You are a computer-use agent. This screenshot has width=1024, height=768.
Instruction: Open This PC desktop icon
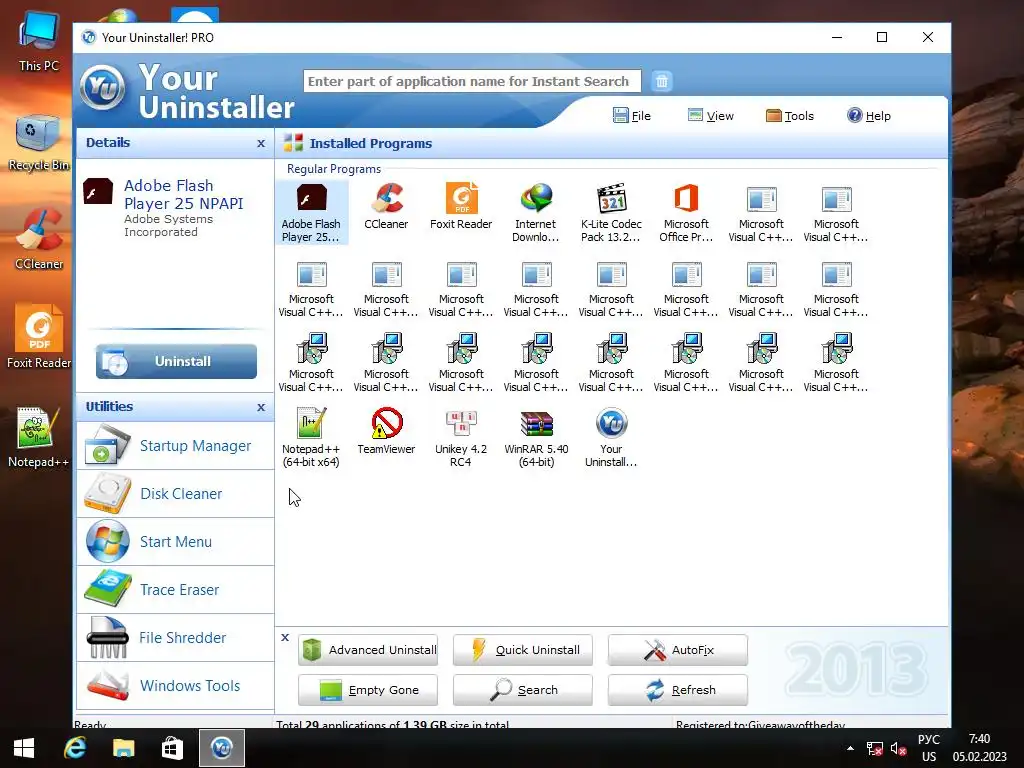39,42
